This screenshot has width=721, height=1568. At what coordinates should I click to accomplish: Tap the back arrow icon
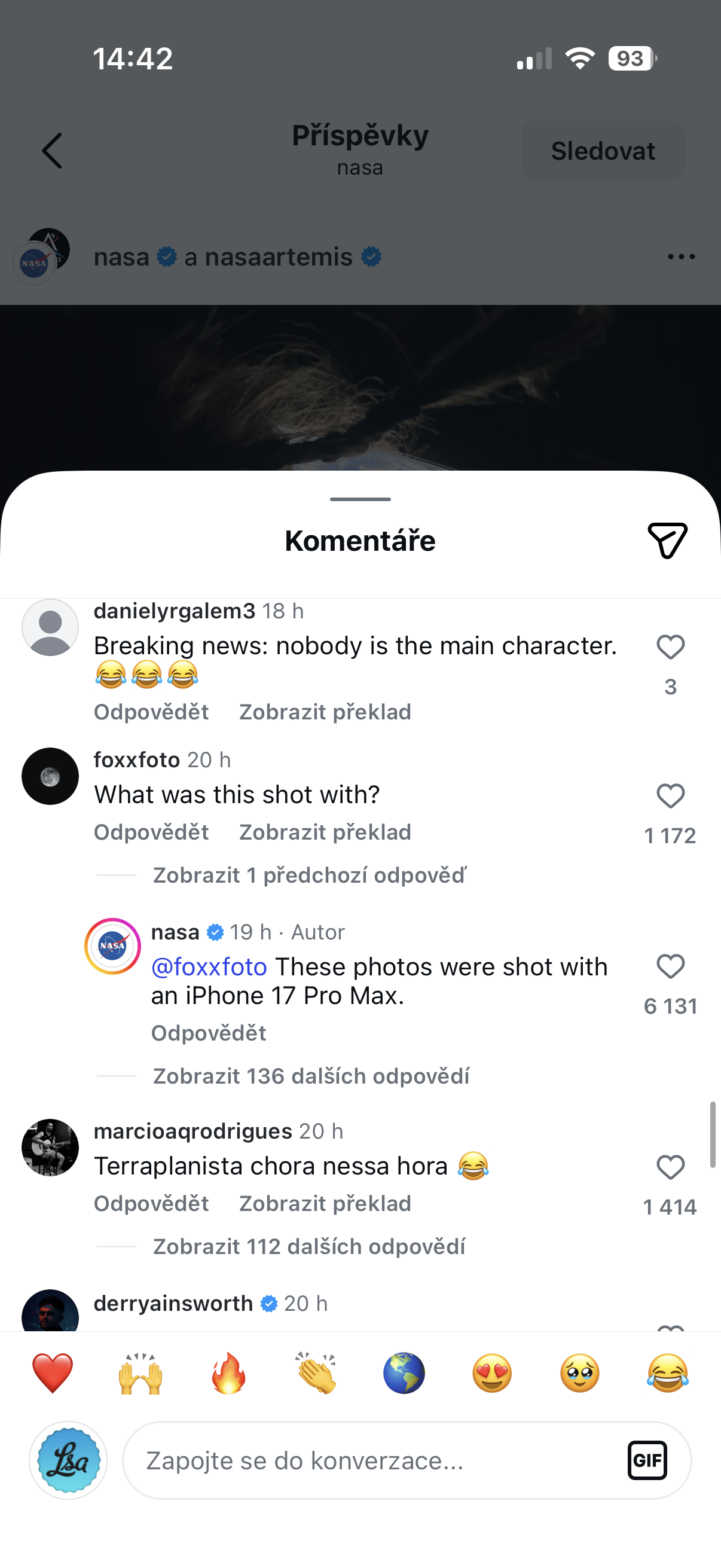[53, 150]
